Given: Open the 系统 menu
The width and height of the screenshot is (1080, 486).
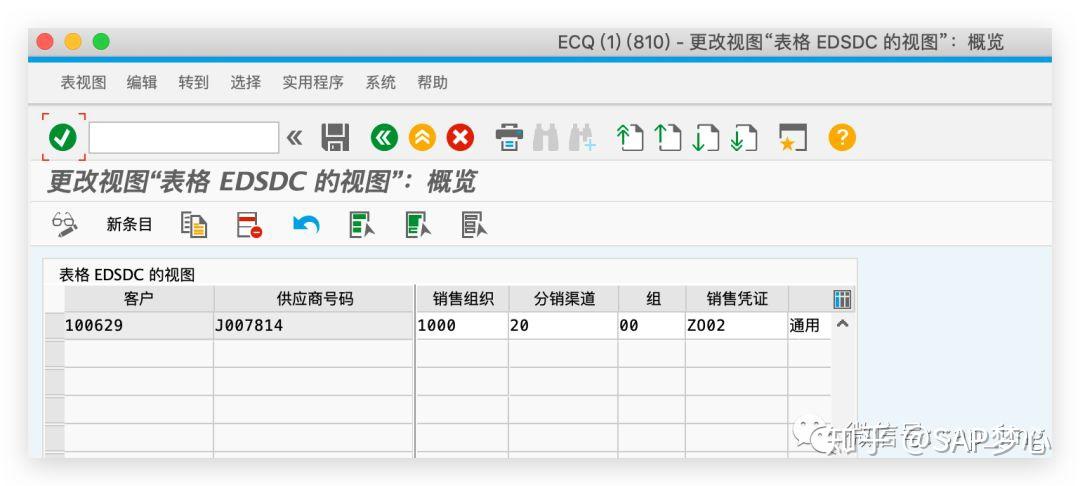Looking at the screenshot, I should (380, 83).
